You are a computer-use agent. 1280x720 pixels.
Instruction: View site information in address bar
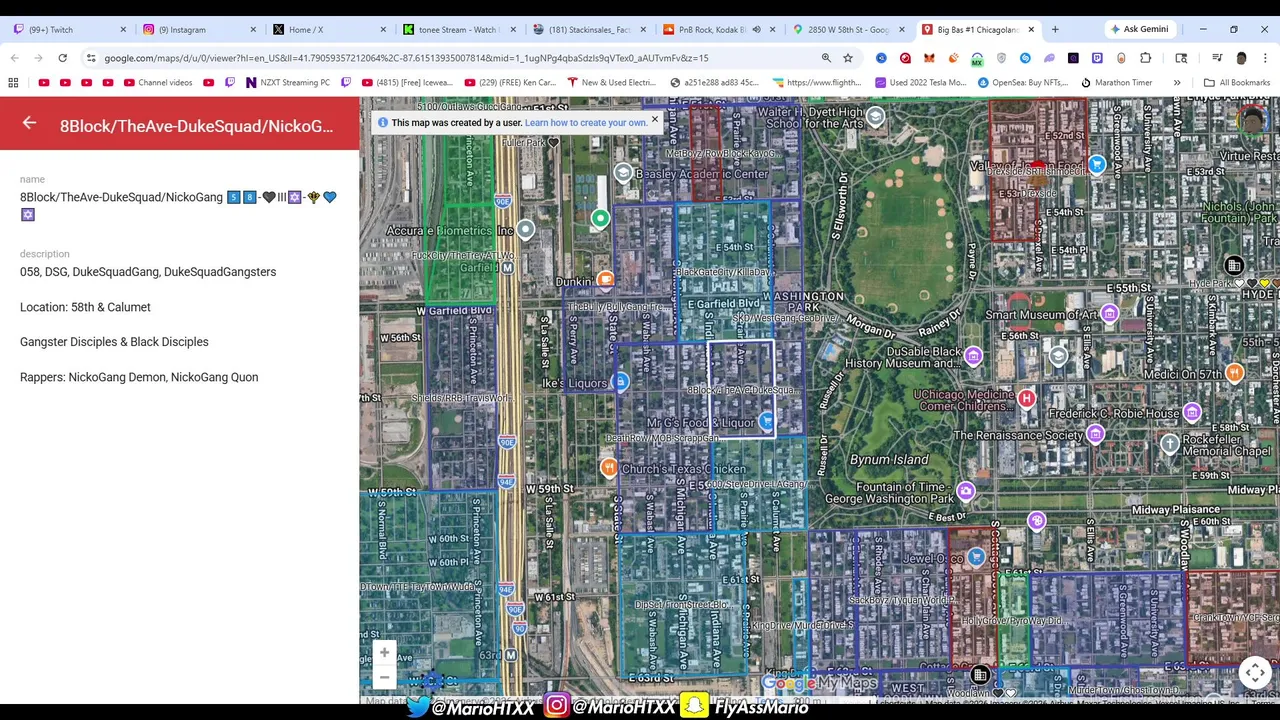(91, 58)
